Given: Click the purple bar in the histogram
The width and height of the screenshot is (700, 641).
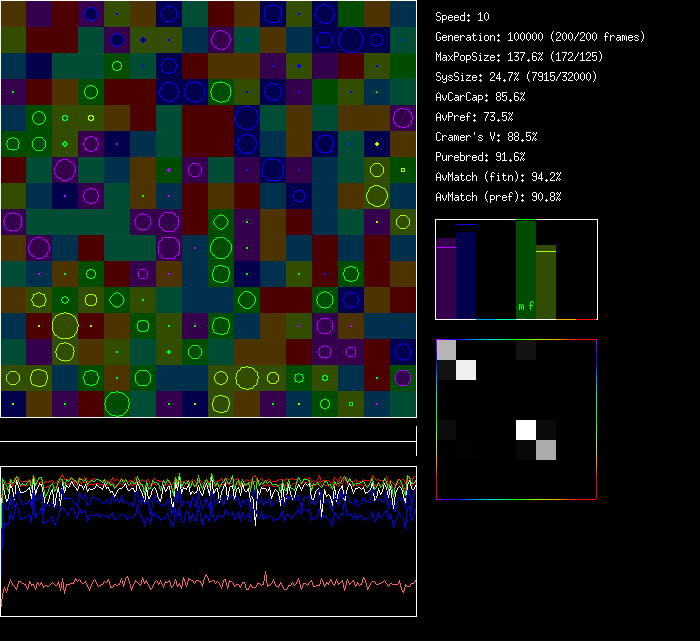Looking at the screenshot, I should (x=446, y=280).
